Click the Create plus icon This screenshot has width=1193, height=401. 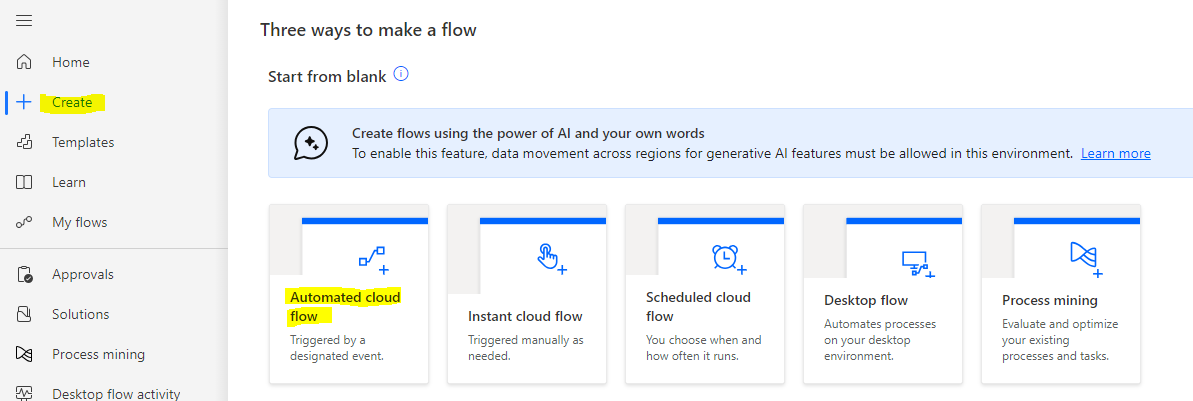click(24, 102)
